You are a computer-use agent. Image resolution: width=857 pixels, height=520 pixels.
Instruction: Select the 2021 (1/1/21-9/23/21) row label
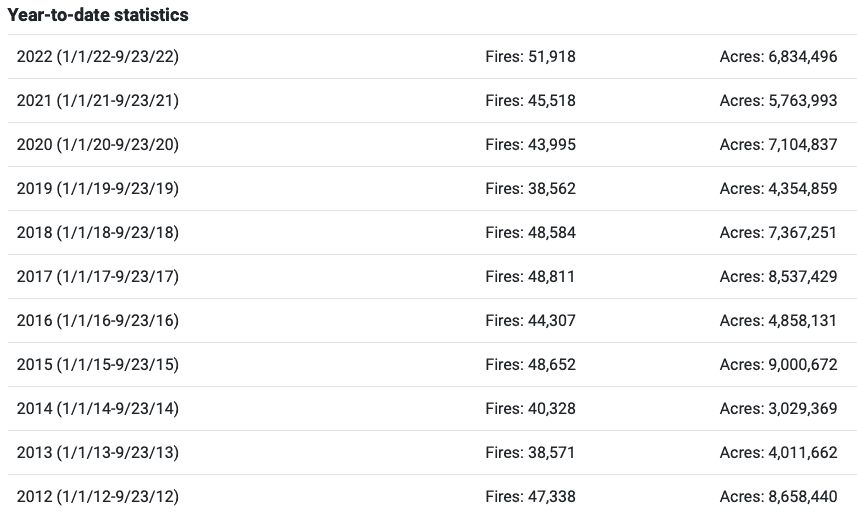pos(98,101)
